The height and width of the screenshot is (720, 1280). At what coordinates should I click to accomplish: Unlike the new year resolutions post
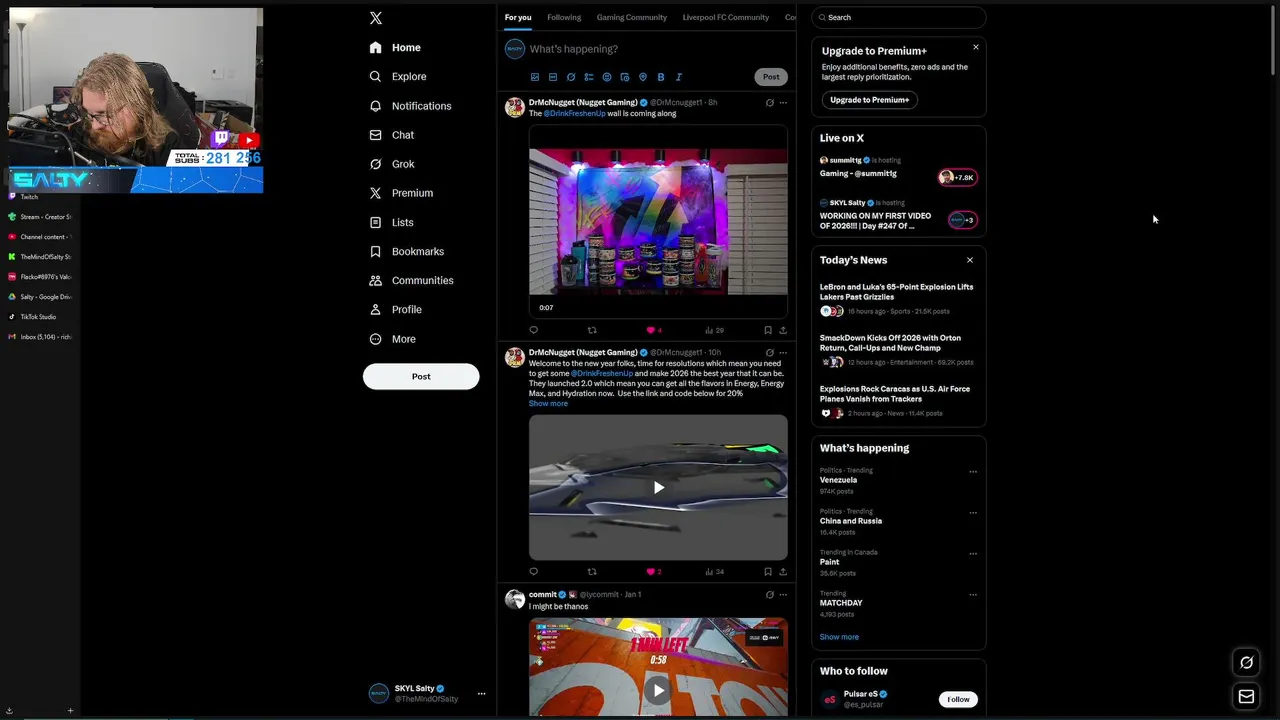[x=654, y=572]
